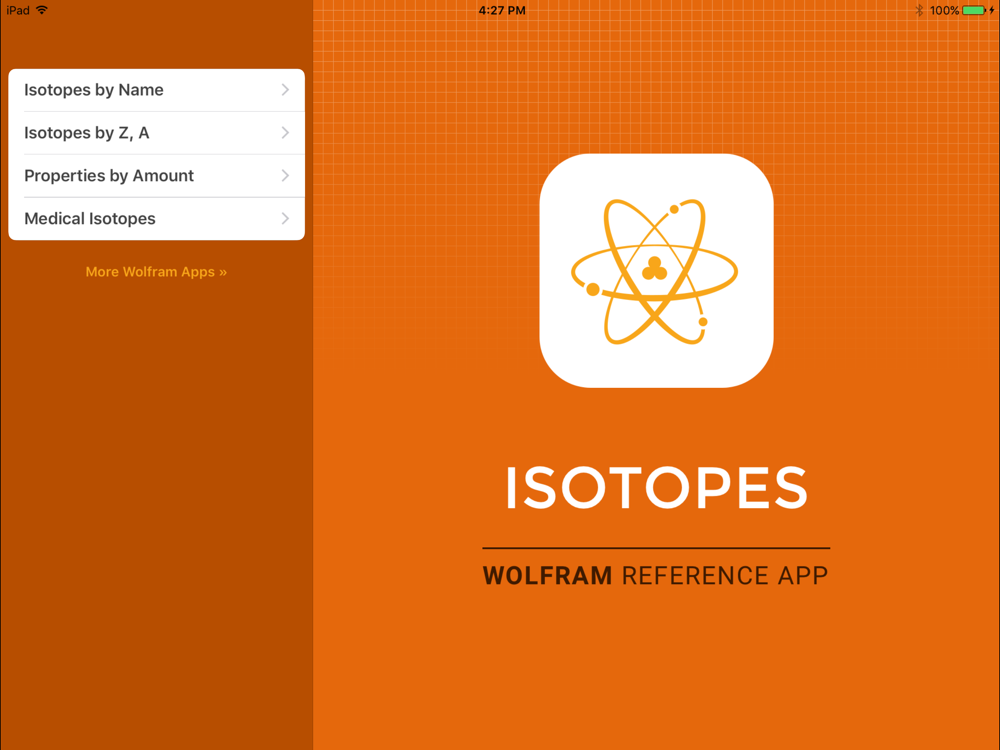This screenshot has width=1000, height=750.
Task: Tap chevron beside Isotopes by Name
Action: point(285,90)
